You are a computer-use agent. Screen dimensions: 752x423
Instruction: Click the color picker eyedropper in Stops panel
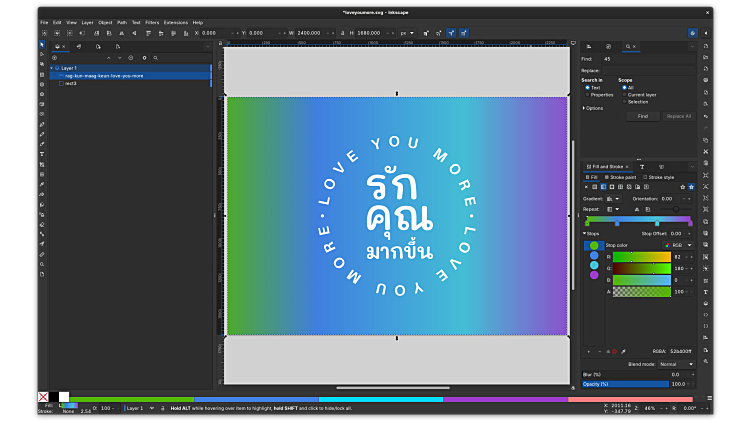[623, 352]
